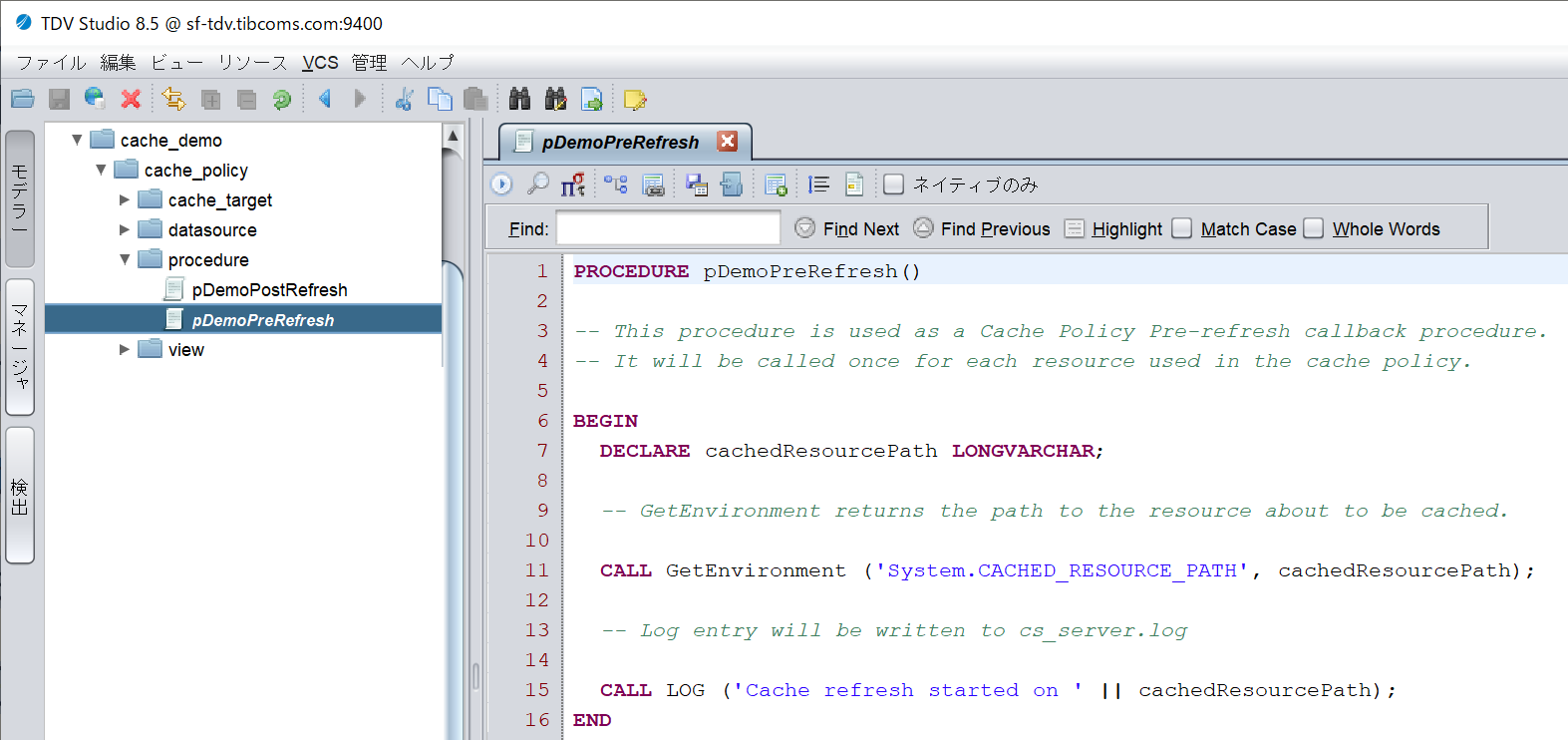Image resolution: width=1568 pixels, height=740 pixels.
Task: Click the line spacing format icon
Action: pyautogui.click(x=818, y=184)
